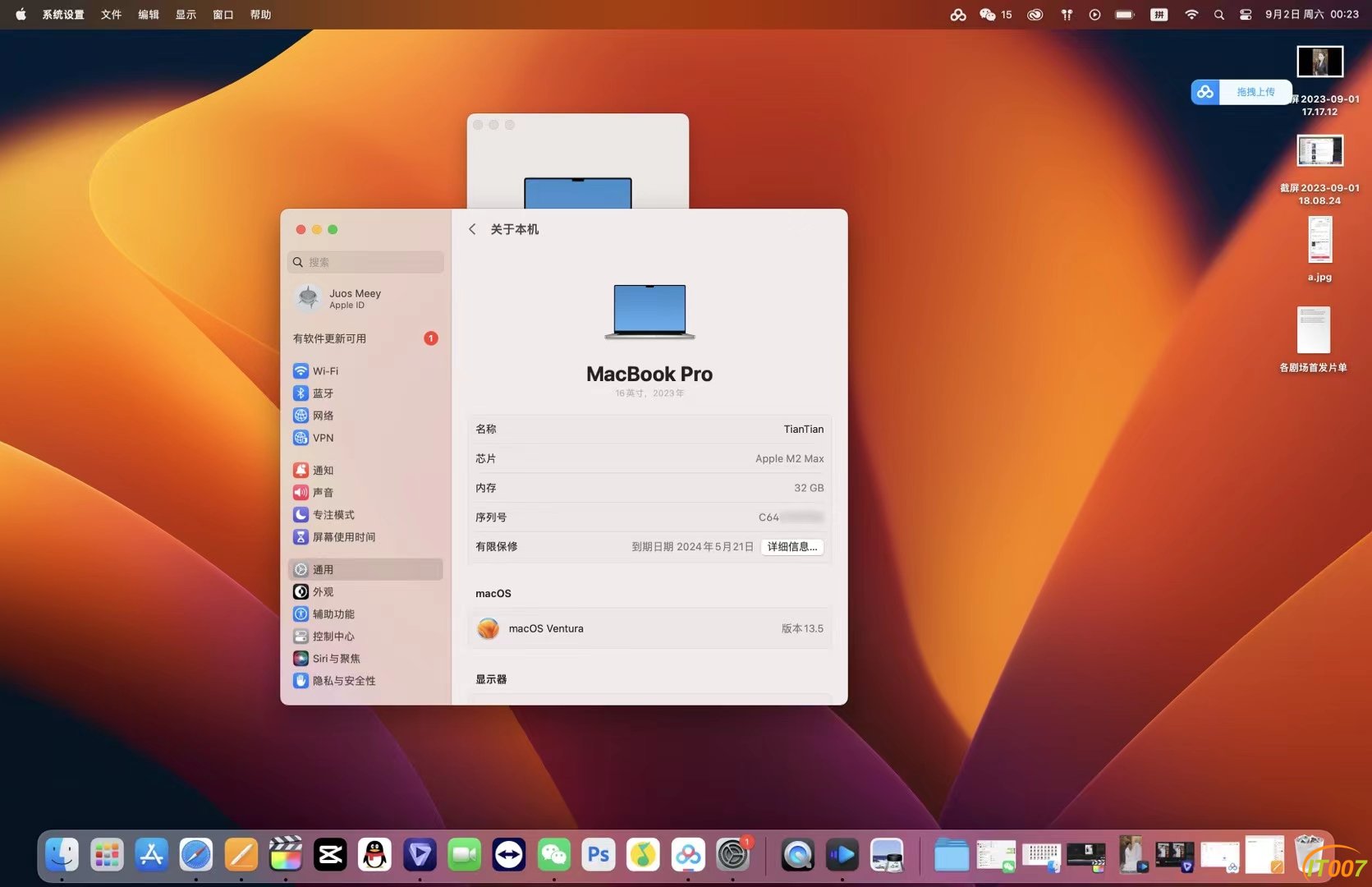Screen dimensions: 1372x887
Task: Click WeChat menu bar icon showing 15
Action: [995, 14]
